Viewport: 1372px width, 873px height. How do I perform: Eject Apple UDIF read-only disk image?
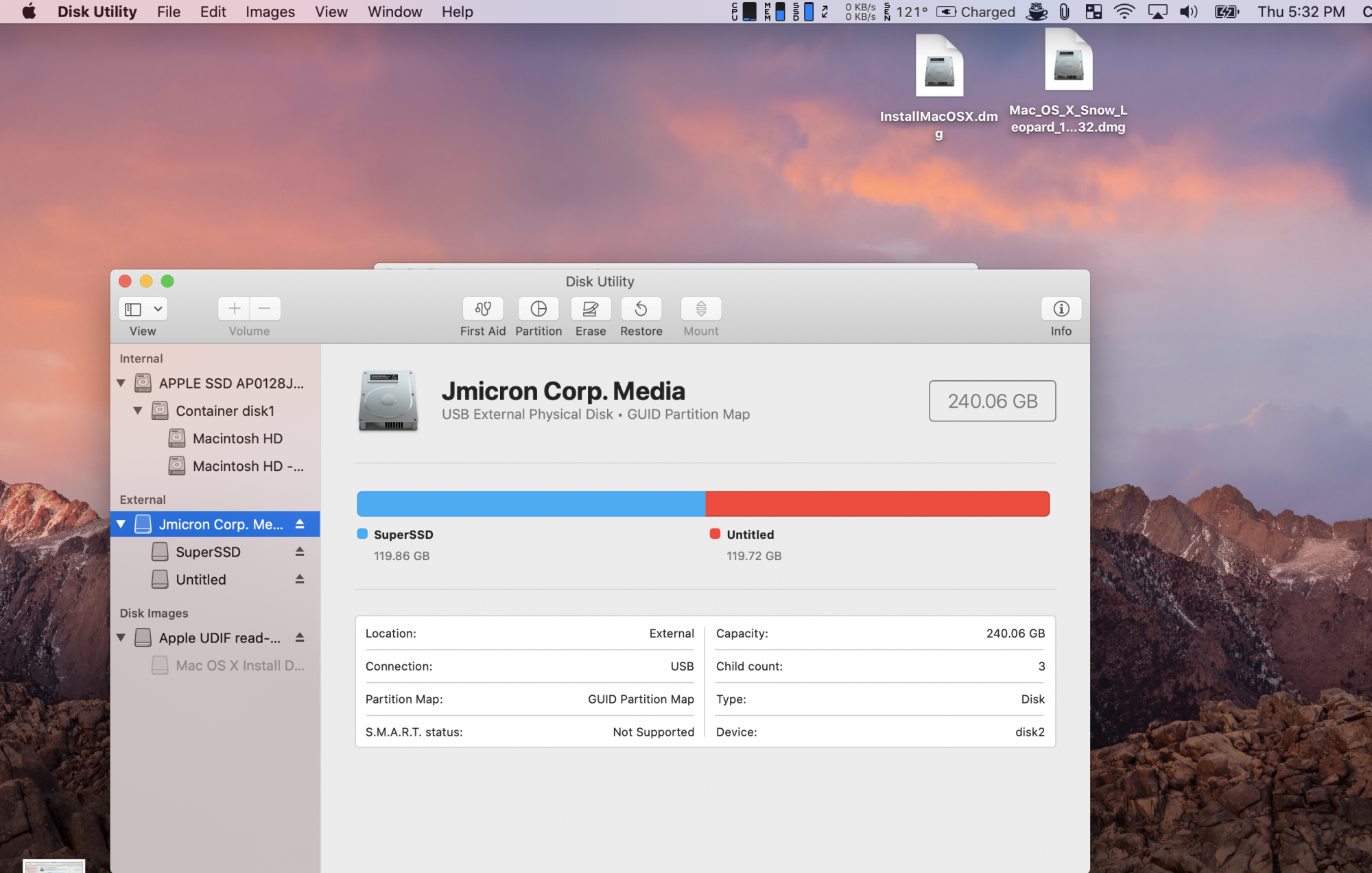300,638
